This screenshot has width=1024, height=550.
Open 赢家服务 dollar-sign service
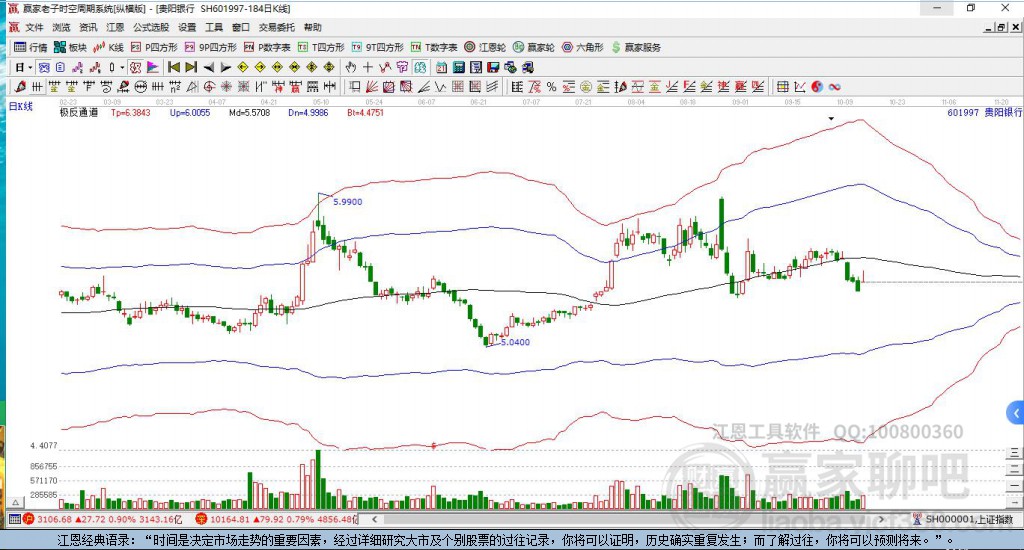click(x=636, y=47)
